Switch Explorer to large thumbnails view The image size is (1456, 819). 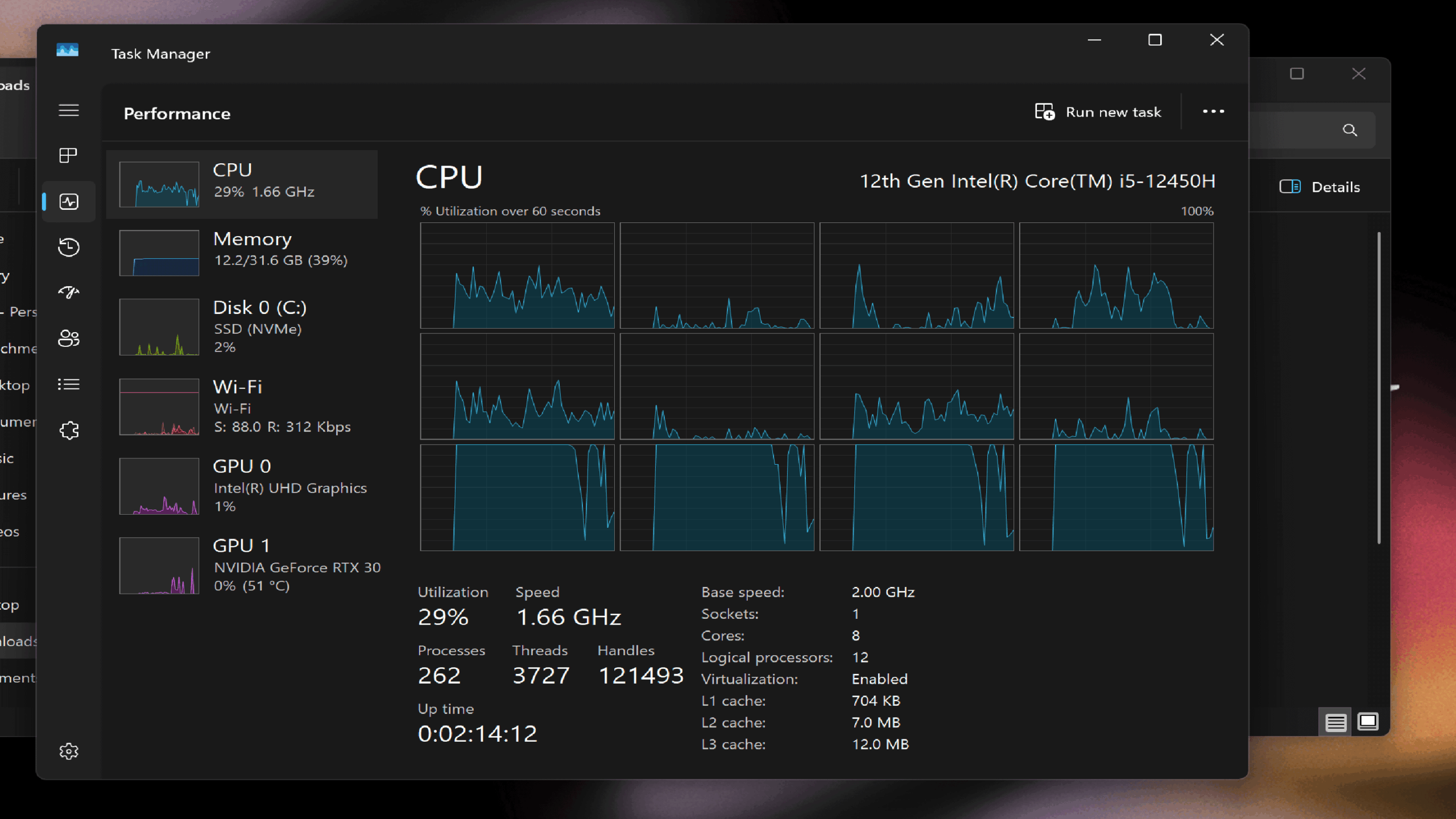pyautogui.click(x=1368, y=722)
